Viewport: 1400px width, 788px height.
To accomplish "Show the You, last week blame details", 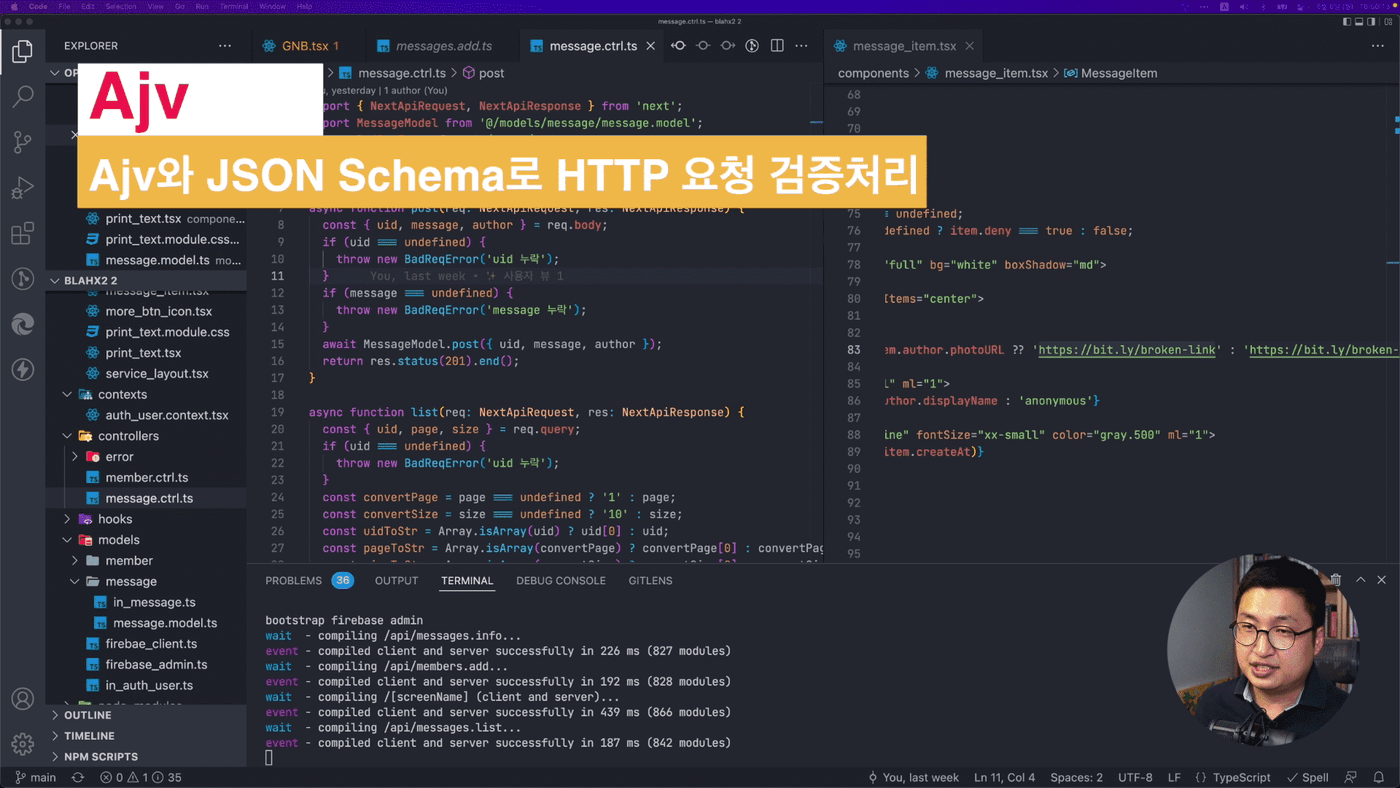I will (913, 777).
